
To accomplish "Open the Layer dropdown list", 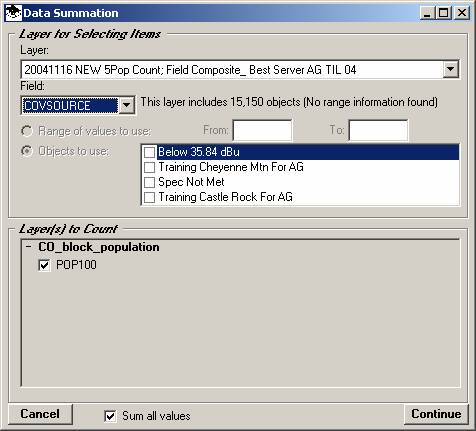I will click(x=451, y=69).
